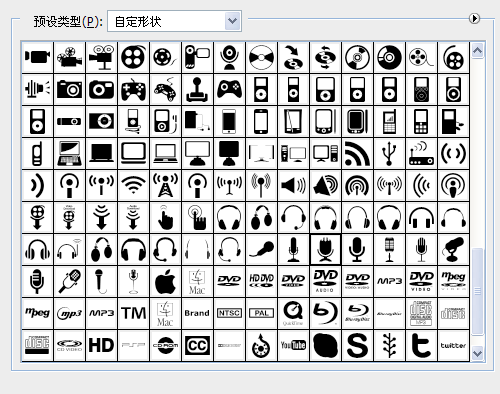Viewport: 500px width, 394px height.
Task: Choose the QuickTime logo shape
Action: point(293,313)
